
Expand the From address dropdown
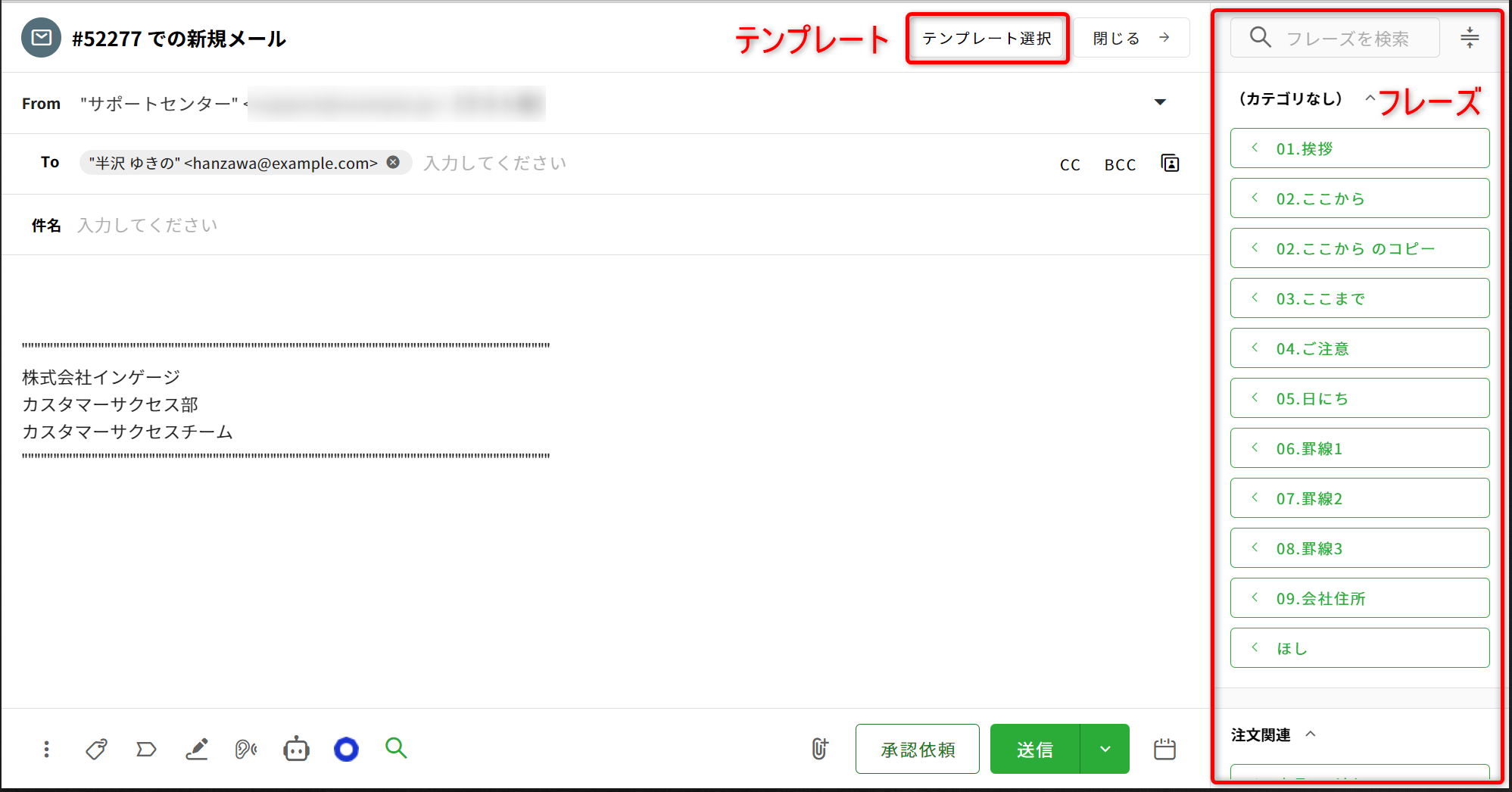pos(1159,102)
